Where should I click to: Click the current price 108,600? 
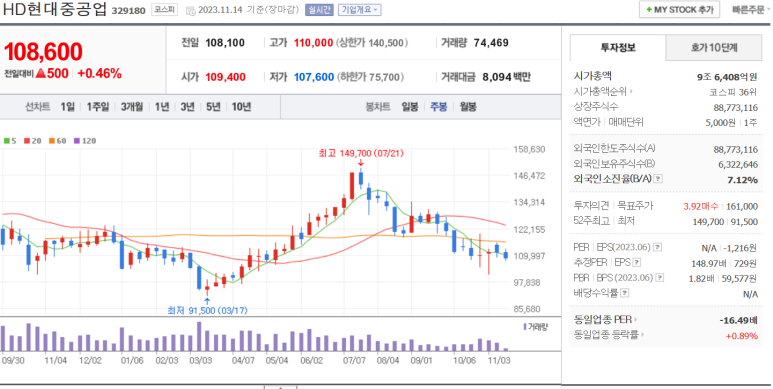(43, 52)
